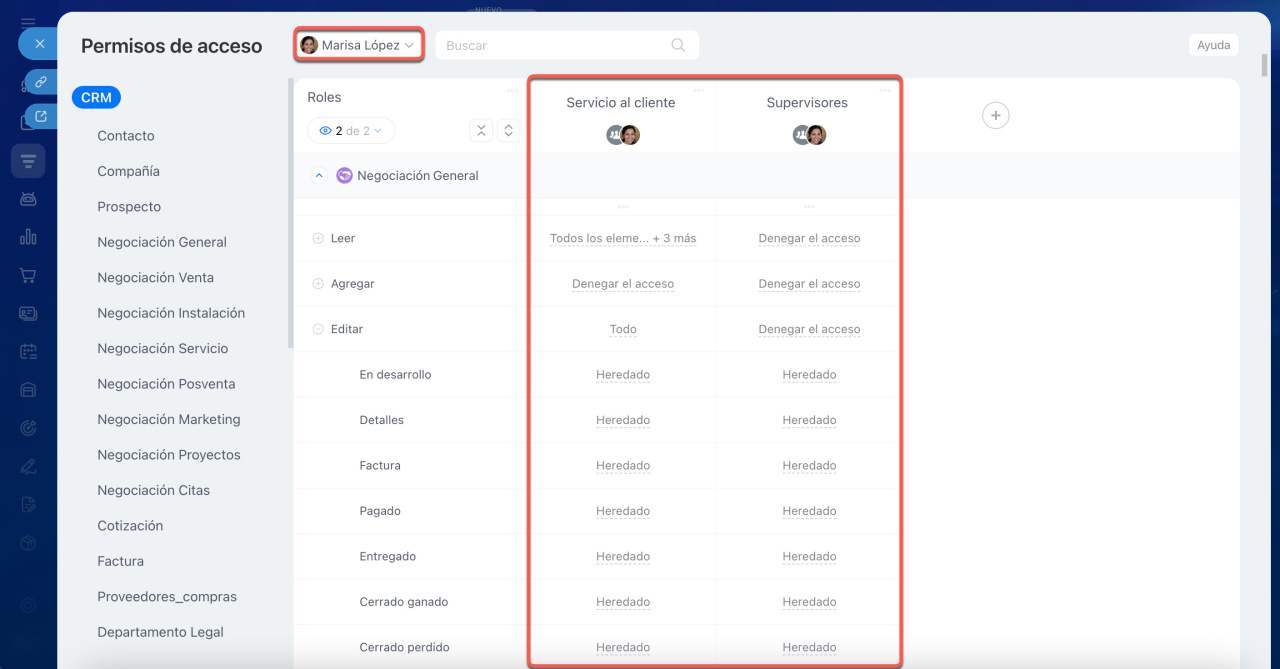Open the Marisa López user dropdown
Screen dimensions: 1280x669
359,45
